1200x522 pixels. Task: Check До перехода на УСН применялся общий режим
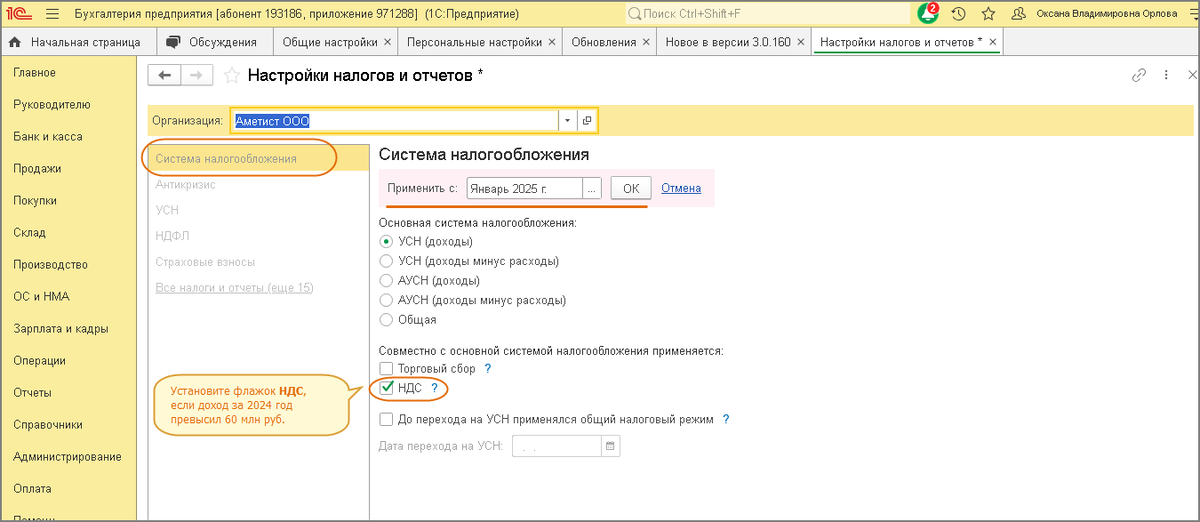[386, 420]
